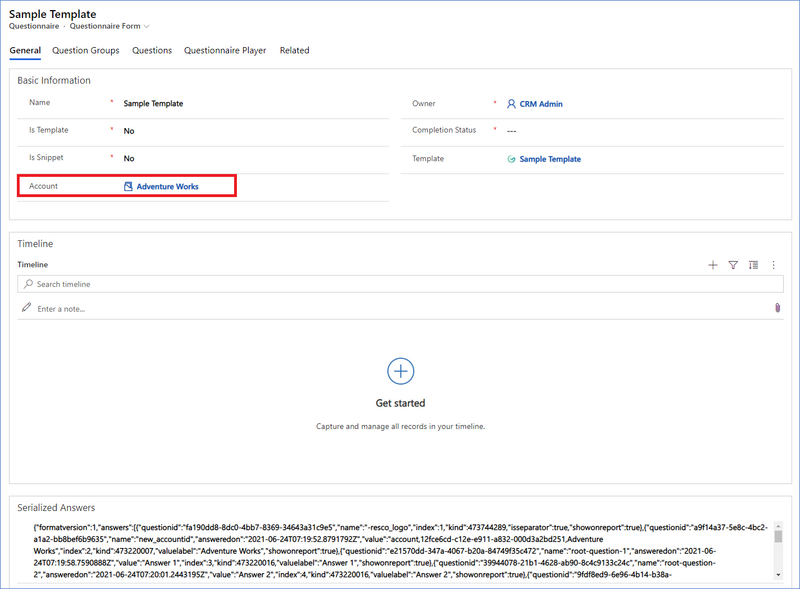Click the large Get started plus circle
The height and width of the screenshot is (589, 800).
(x=400, y=371)
